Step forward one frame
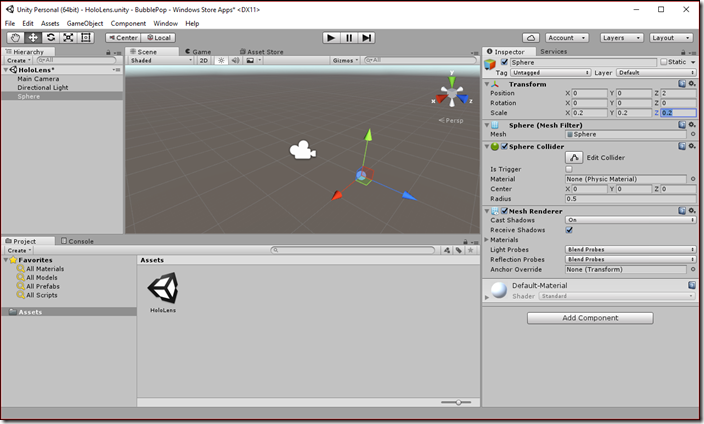This screenshot has height=424, width=704. point(366,38)
